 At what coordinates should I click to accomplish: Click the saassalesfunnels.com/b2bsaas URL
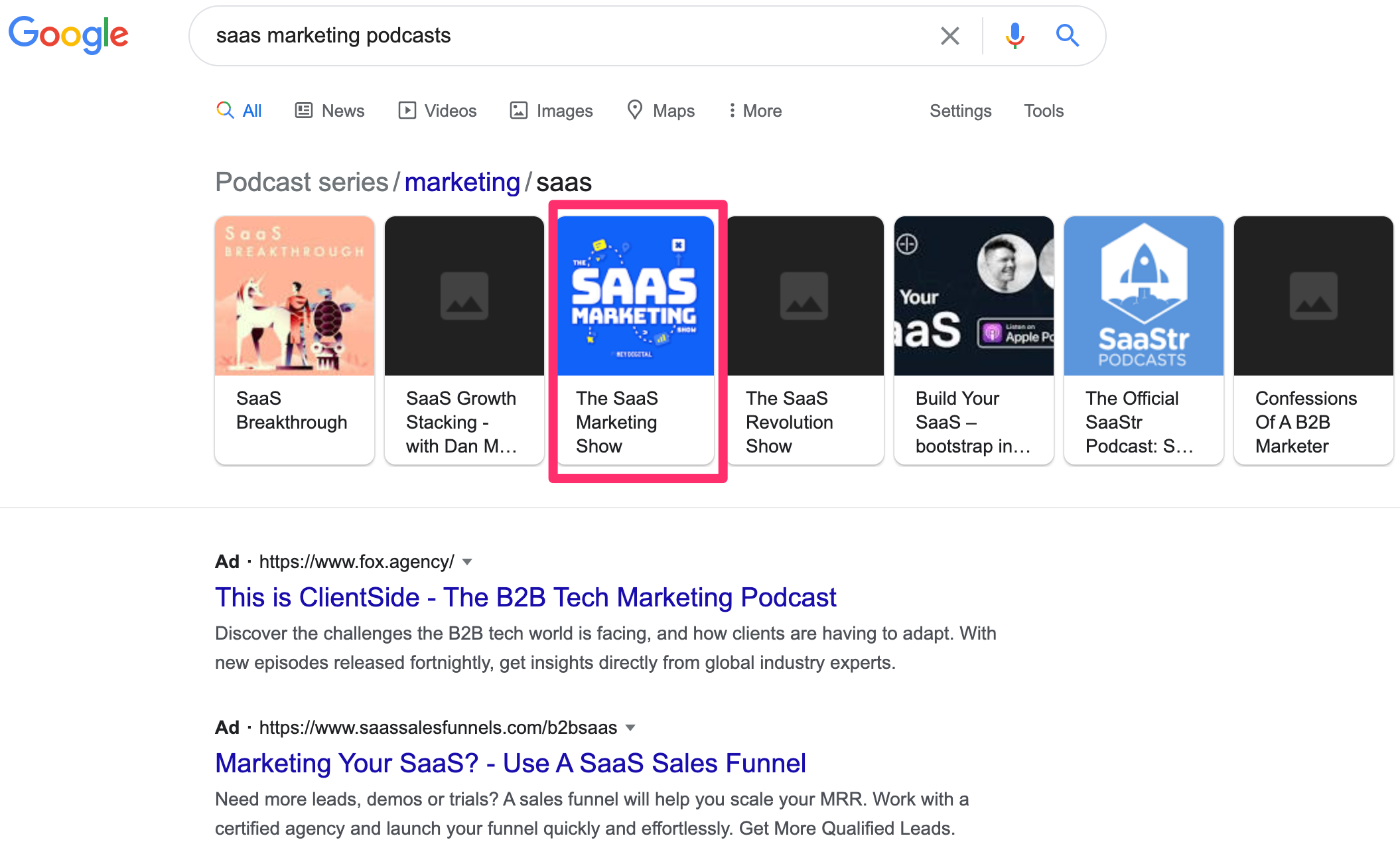point(438,728)
